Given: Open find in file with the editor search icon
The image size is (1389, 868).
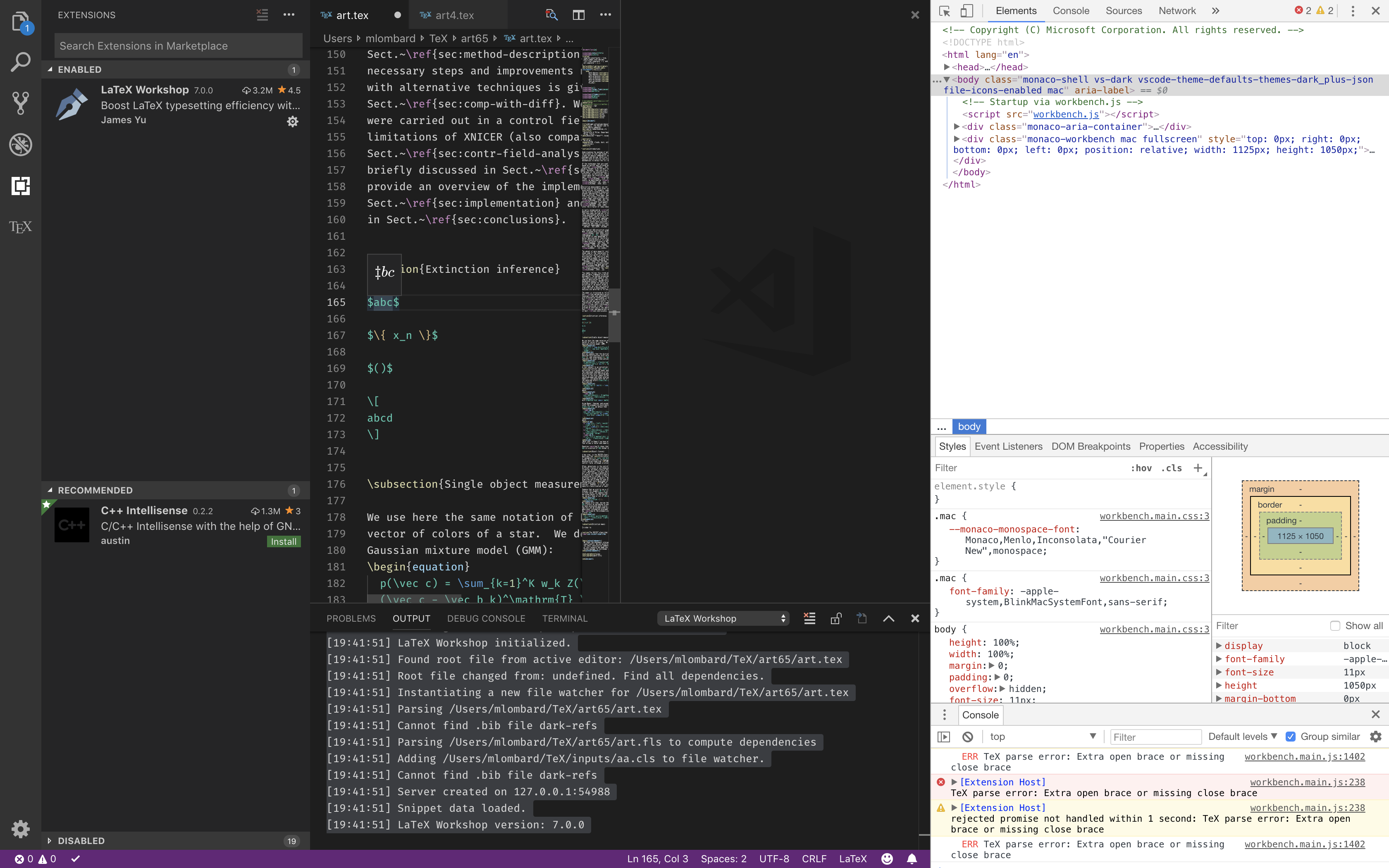Looking at the screenshot, I should tap(551, 15).
